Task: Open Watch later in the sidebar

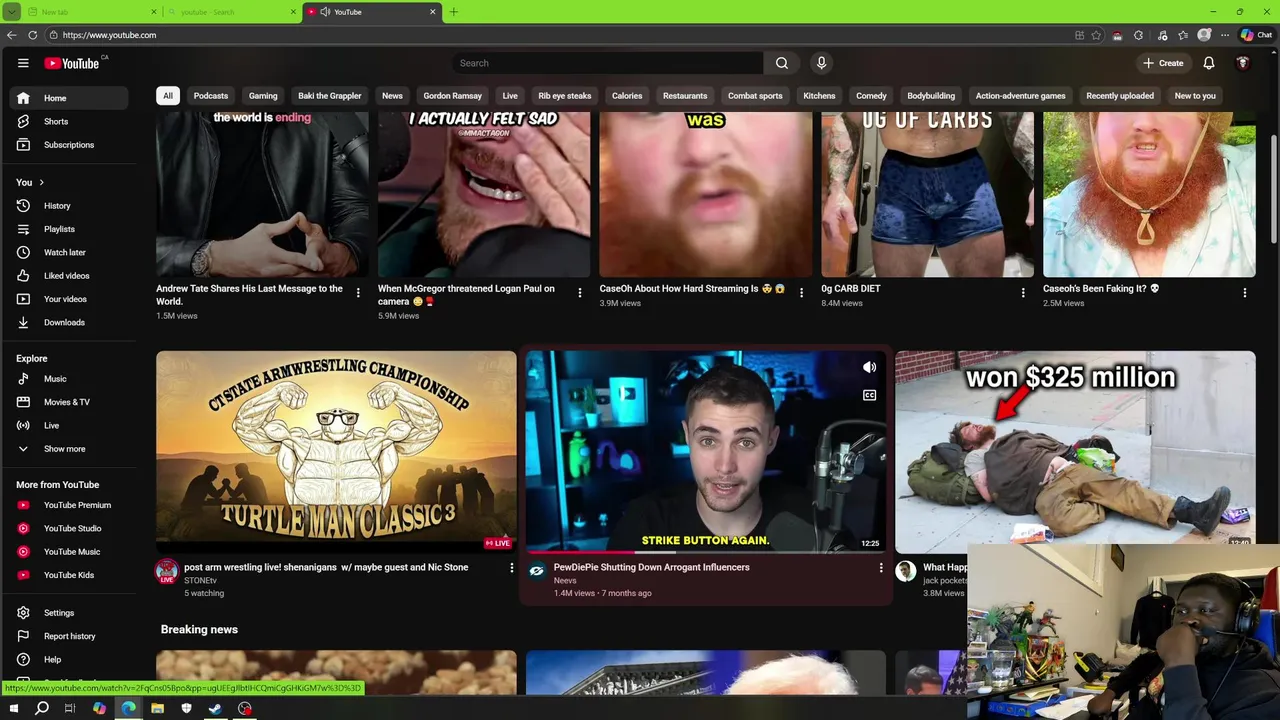Action: click(x=69, y=252)
